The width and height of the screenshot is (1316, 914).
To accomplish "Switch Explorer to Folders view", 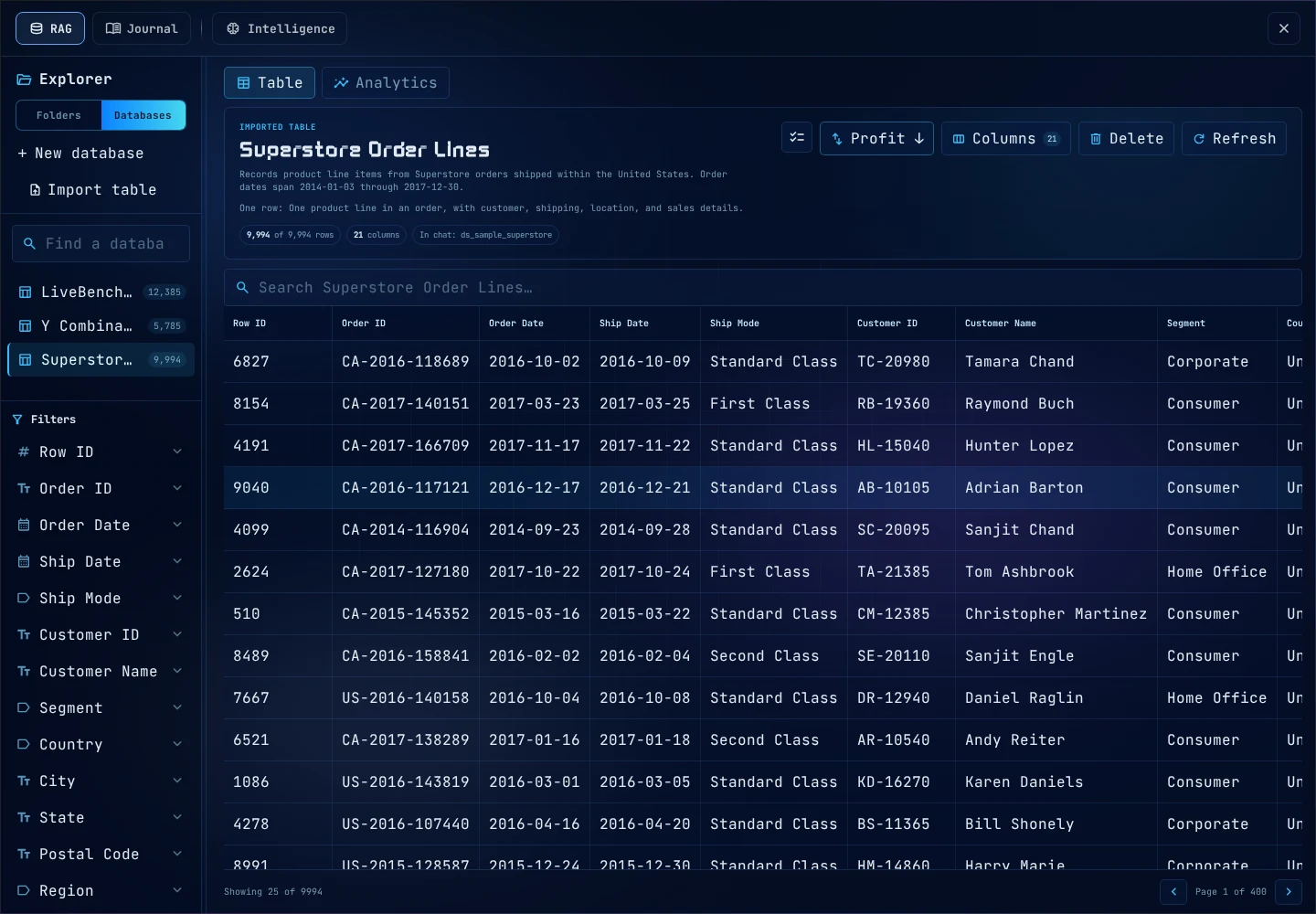I will coord(58,115).
